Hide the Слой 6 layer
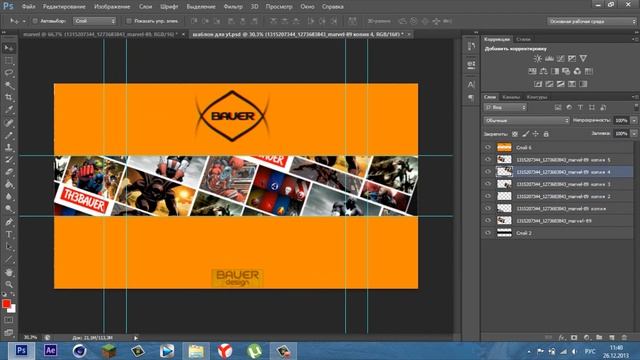The height and width of the screenshot is (360, 640). tap(488, 147)
